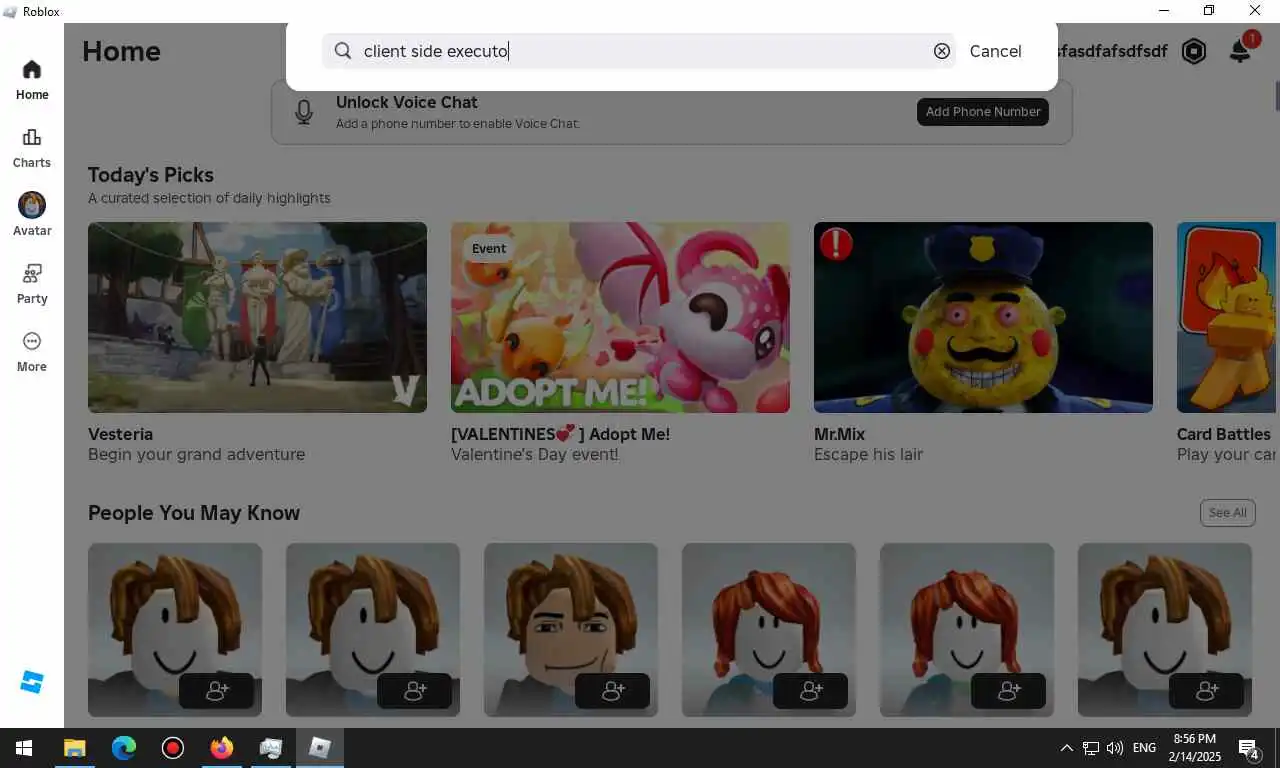Click the Vesteria title text
Viewport: 1280px width, 768px height.
[120, 434]
